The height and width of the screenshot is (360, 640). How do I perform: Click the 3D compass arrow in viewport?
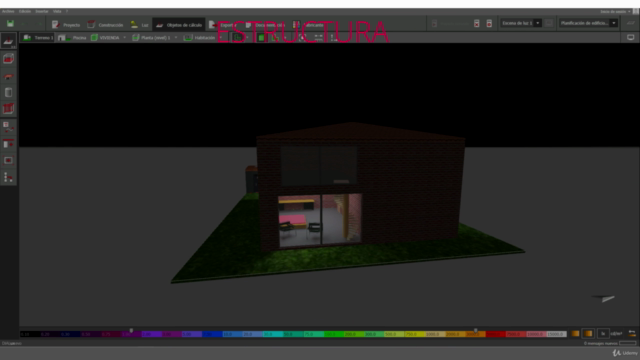click(x=604, y=298)
